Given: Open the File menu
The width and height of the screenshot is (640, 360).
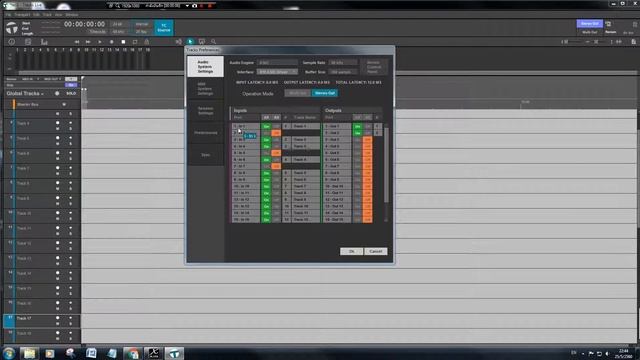Looking at the screenshot, I should (x=8, y=15).
